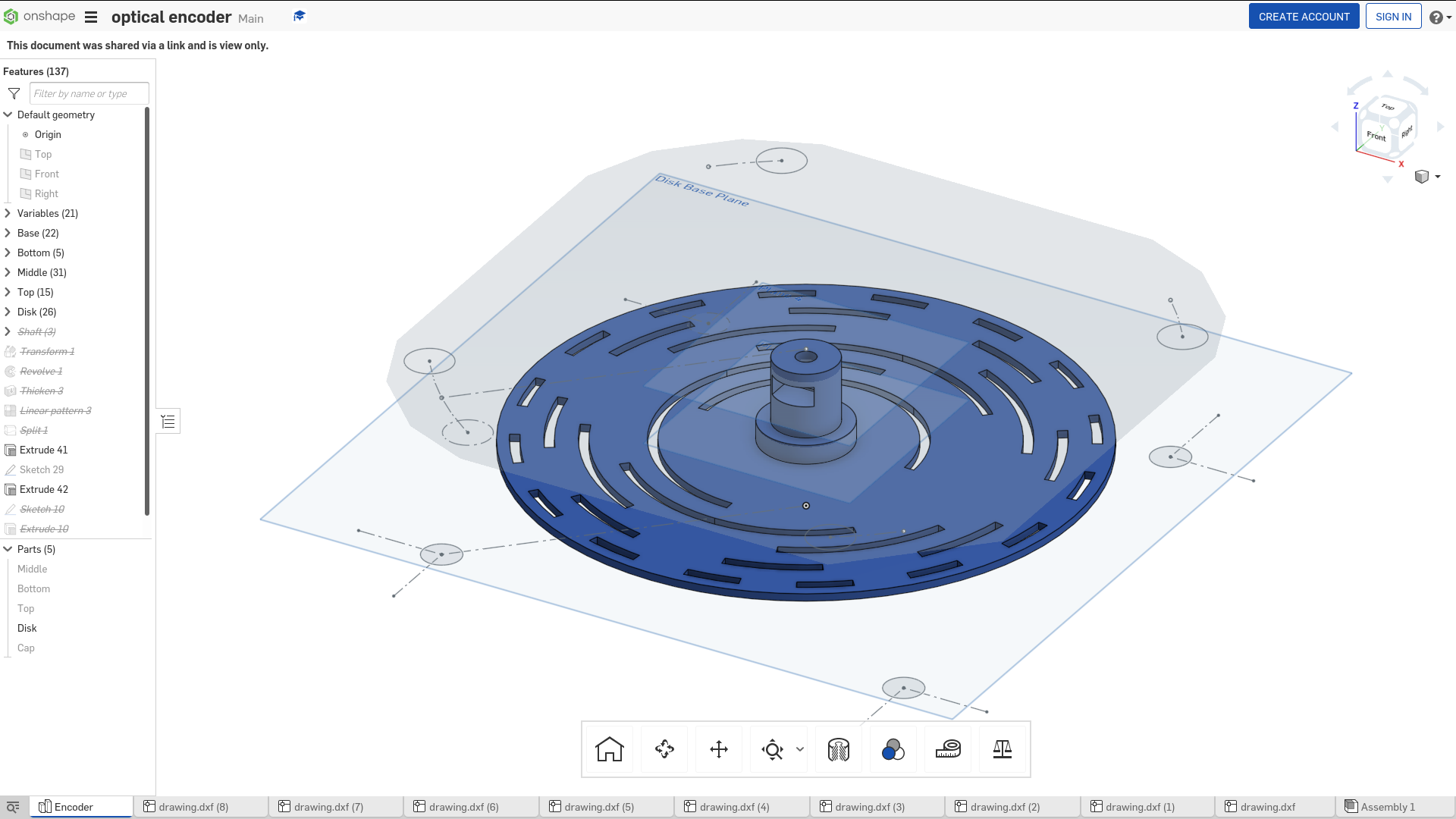Select suppressed Linear pattern 3 feature
Image resolution: width=1456 pixels, height=819 pixels.
point(55,410)
